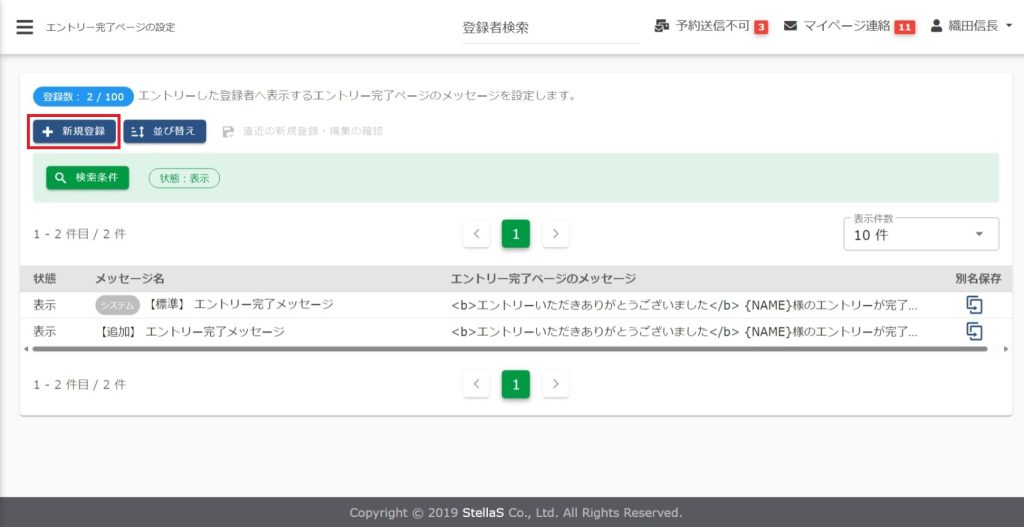Click the 登録者検索 search field
Screen dimensions: 1024x527
pyautogui.click(x=549, y=28)
